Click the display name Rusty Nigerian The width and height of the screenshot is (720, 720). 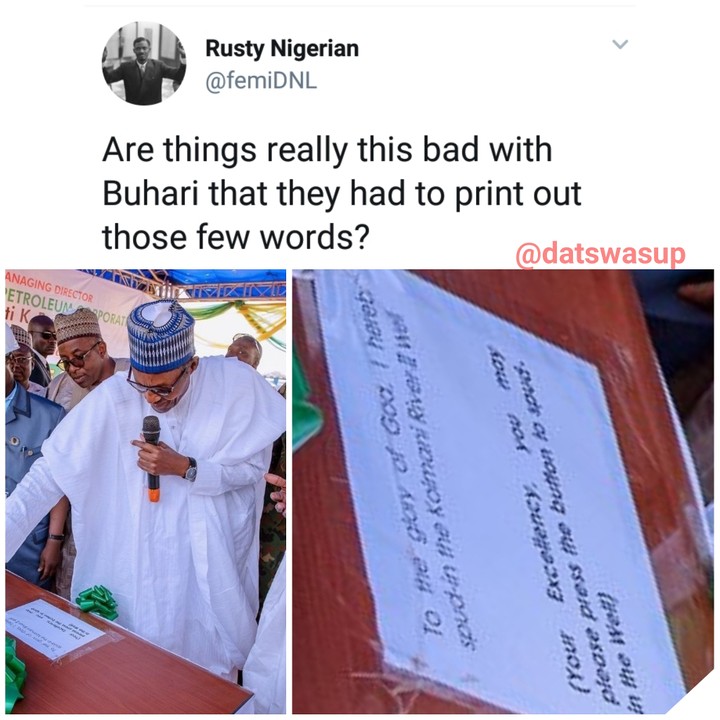[x=282, y=49]
